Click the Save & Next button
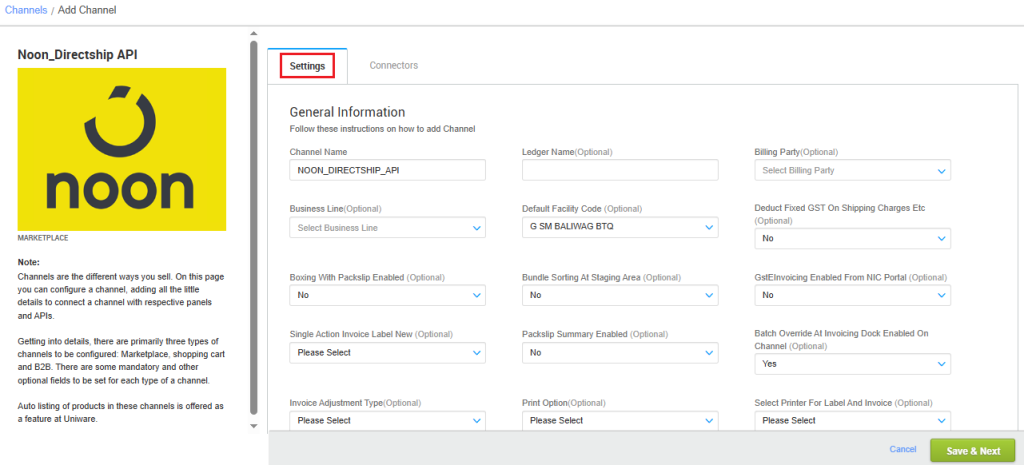The image size is (1024, 465). [x=972, y=451]
